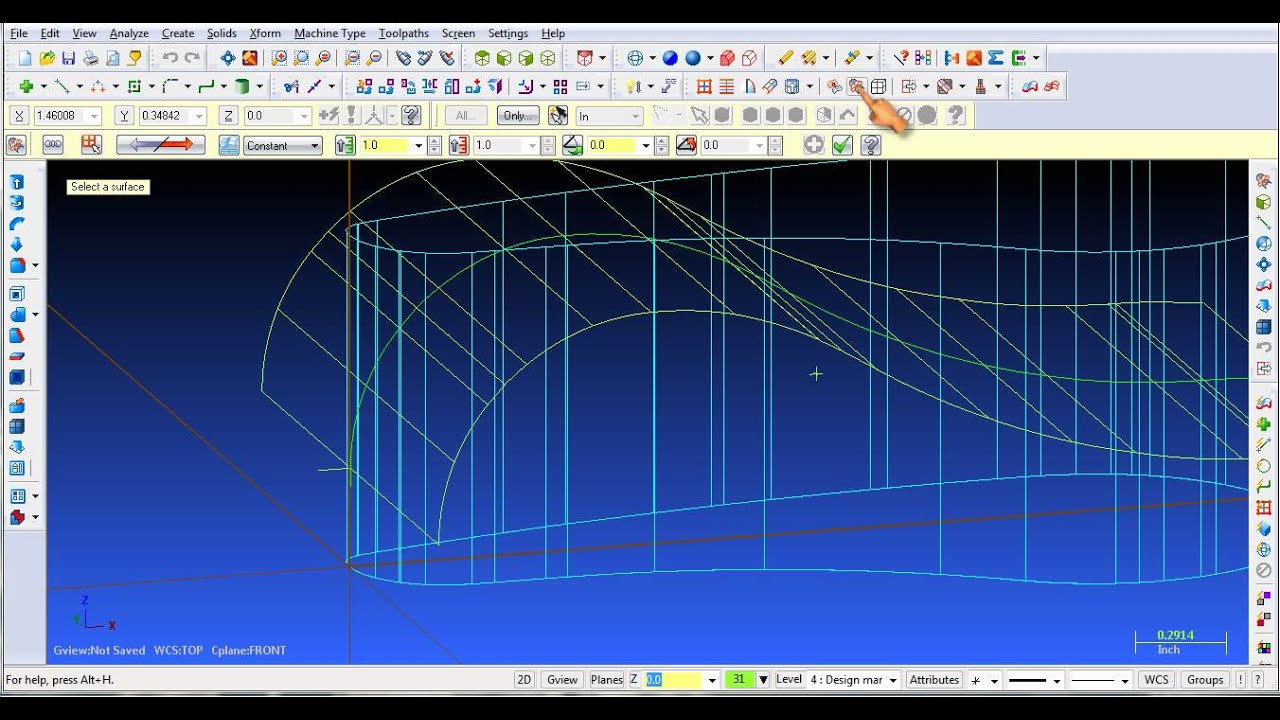This screenshot has height=720, width=1280.
Task: Click the wireframe box icon after surface icons
Action: click(x=879, y=86)
